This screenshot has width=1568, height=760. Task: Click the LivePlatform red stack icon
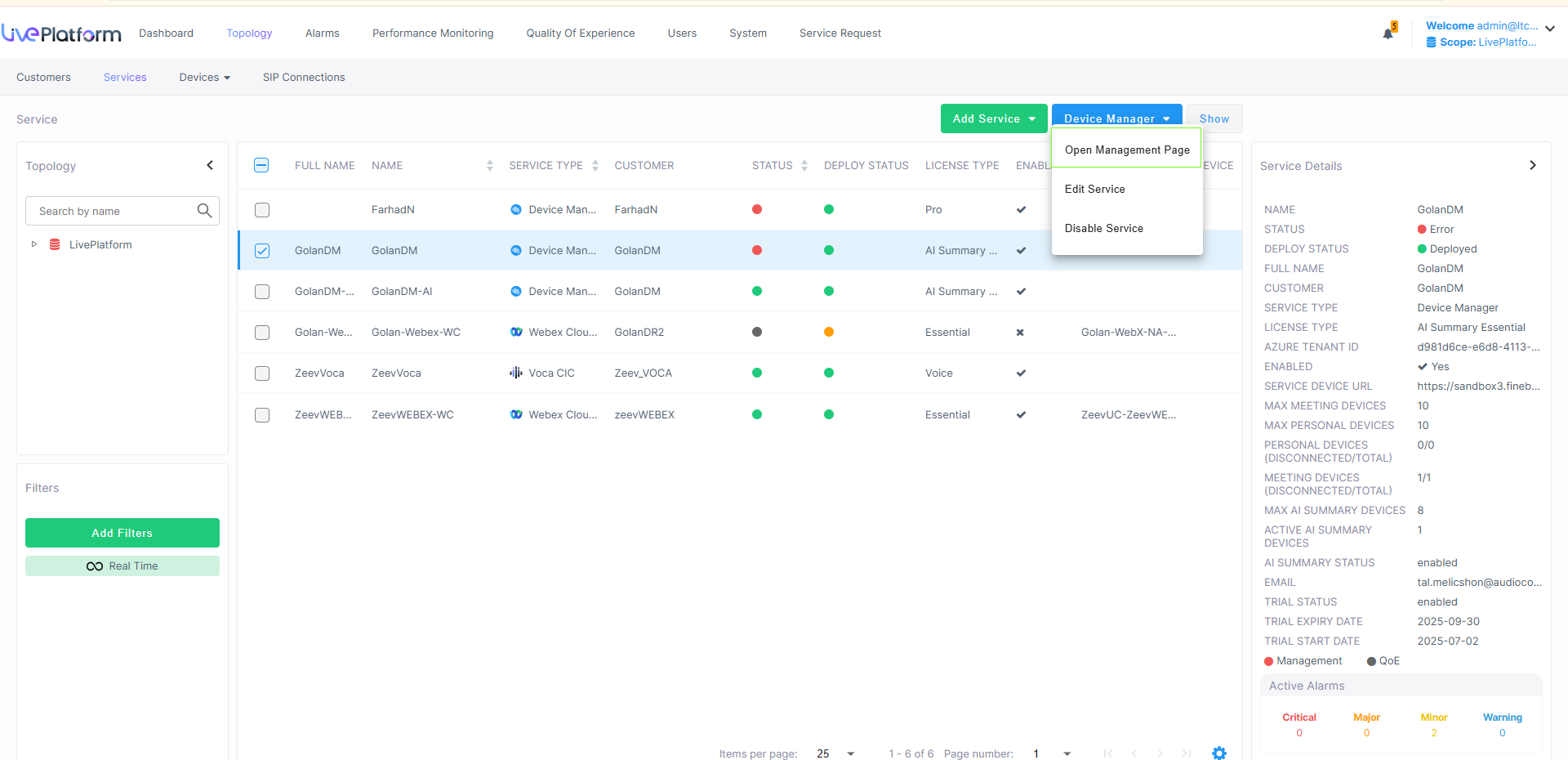pos(55,244)
